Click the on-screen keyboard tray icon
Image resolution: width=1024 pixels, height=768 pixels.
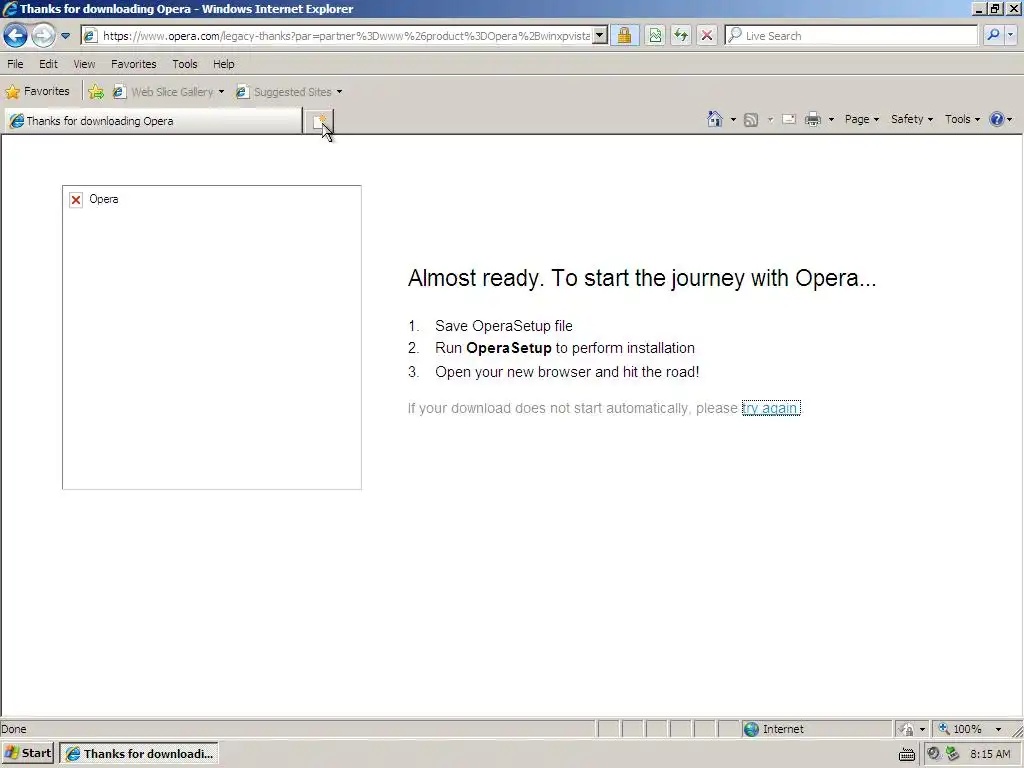coord(906,754)
